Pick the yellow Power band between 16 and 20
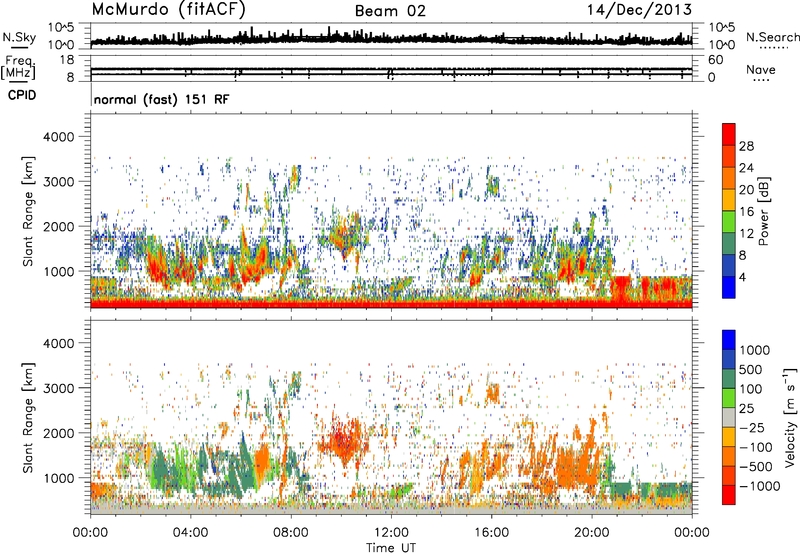 [x=729, y=200]
